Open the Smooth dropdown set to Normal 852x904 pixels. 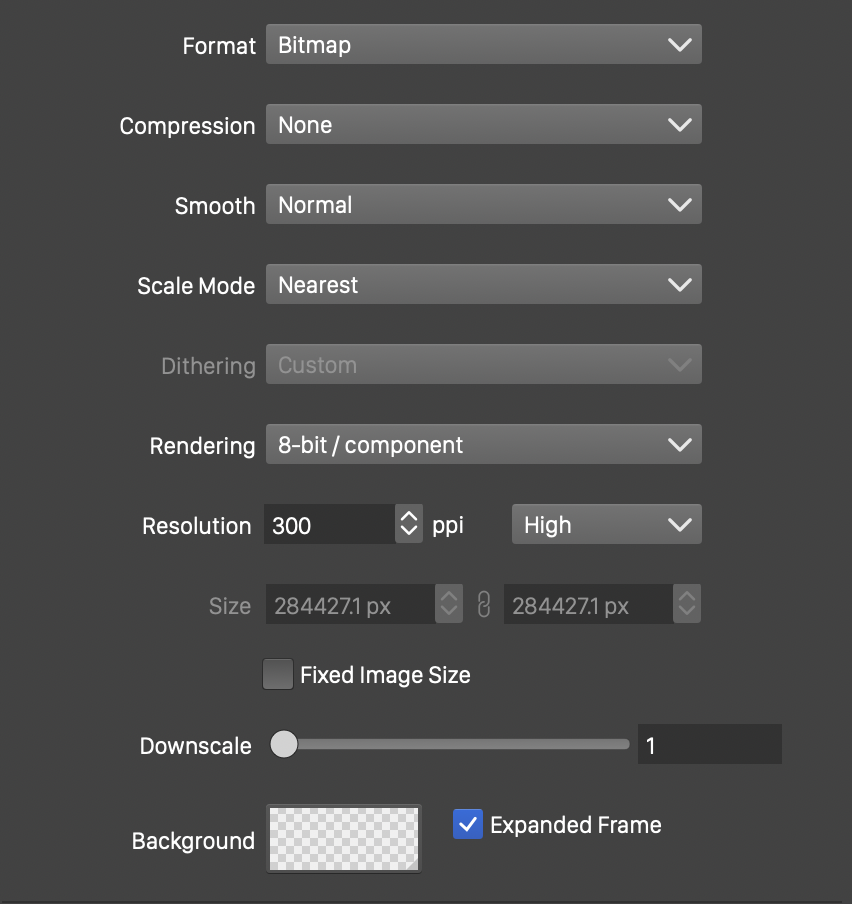point(483,205)
